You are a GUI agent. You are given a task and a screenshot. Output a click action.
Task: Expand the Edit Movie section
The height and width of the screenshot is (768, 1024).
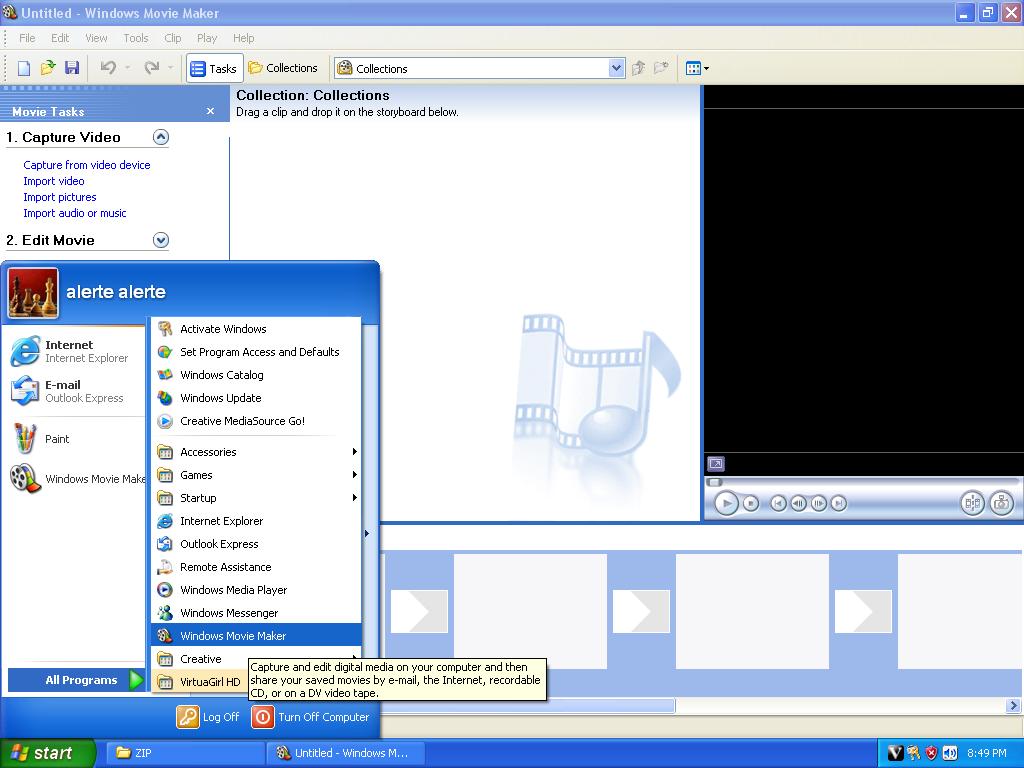[x=161, y=240]
